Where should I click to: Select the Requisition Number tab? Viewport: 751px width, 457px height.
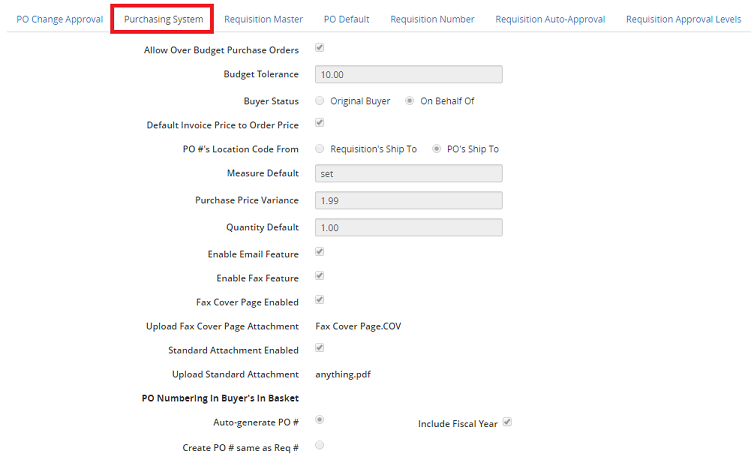432,19
